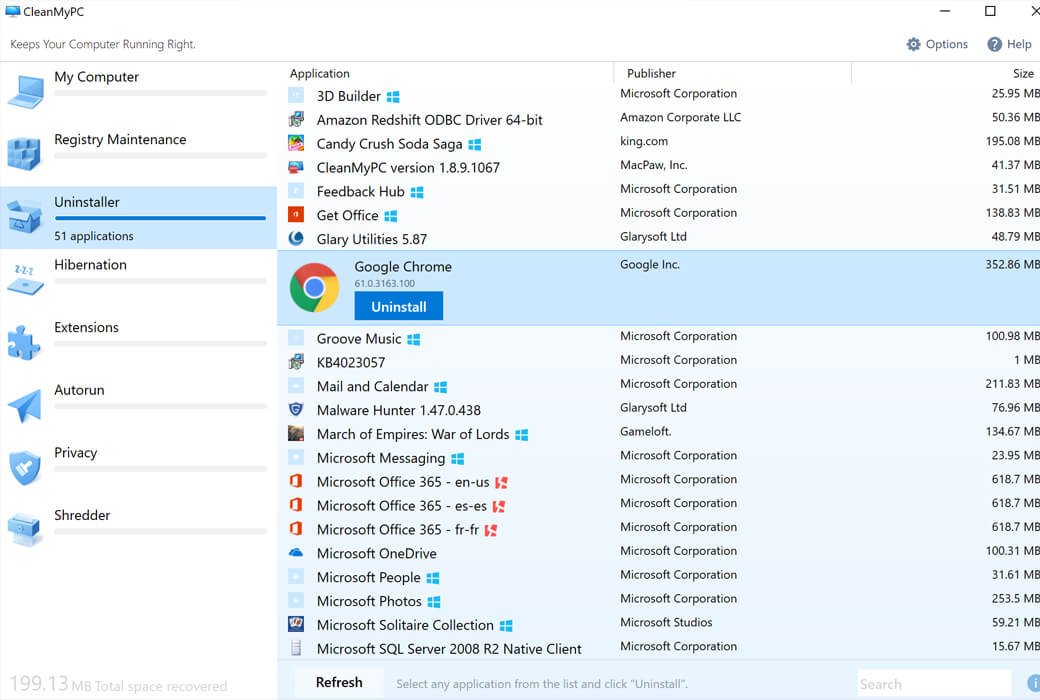This screenshot has width=1040, height=700.
Task: Open the Shredder icon
Action: [x=25, y=529]
